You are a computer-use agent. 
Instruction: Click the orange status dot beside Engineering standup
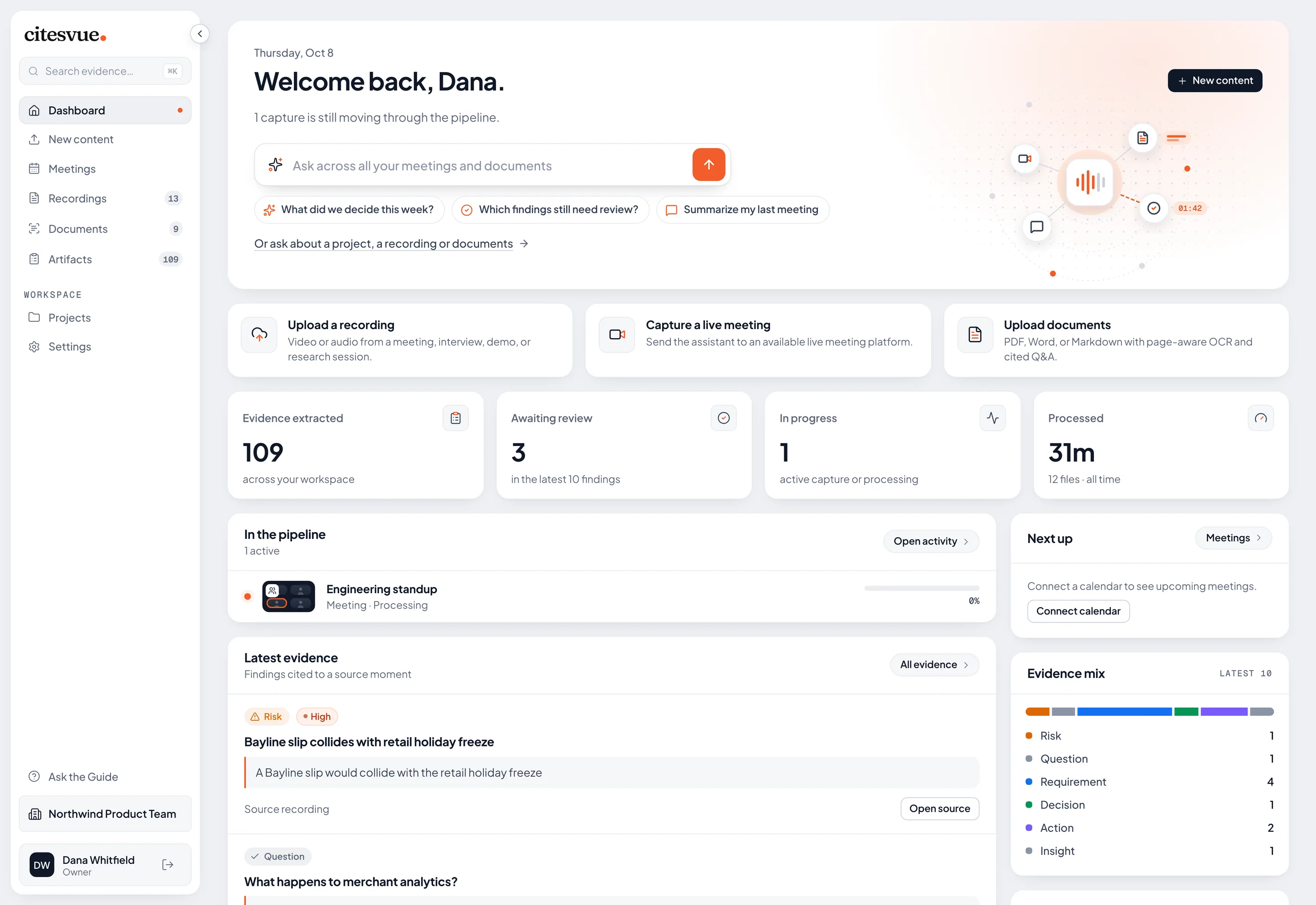point(247,596)
